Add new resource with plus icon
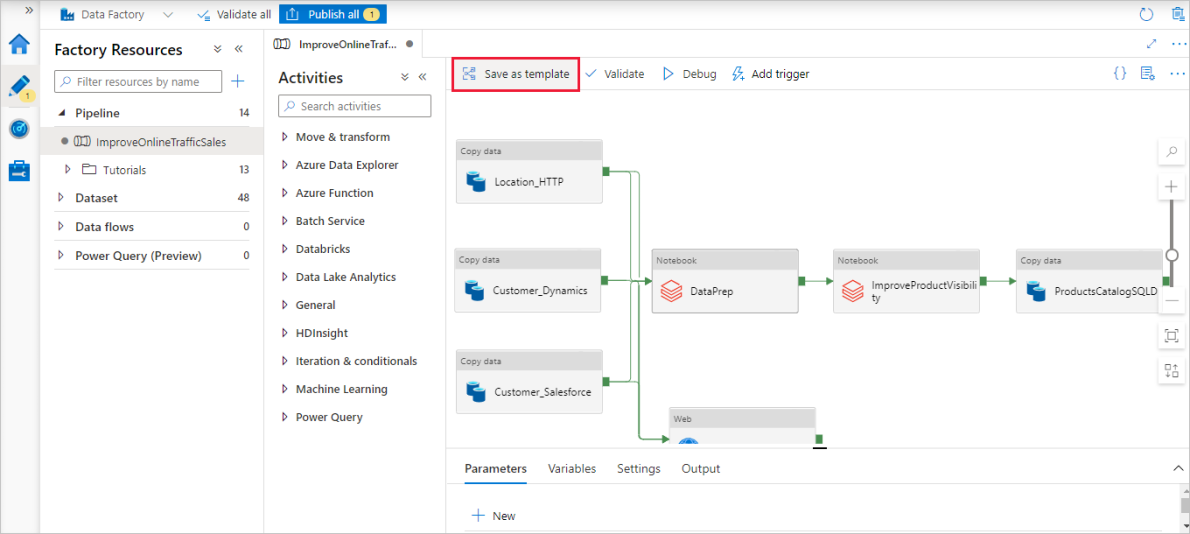The image size is (1190, 534). [238, 81]
